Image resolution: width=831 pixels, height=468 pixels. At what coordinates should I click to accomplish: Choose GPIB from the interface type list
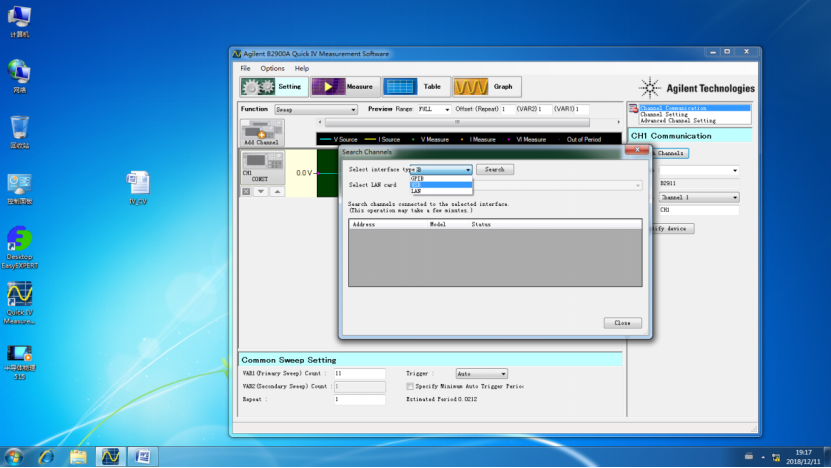click(x=441, y=179)
